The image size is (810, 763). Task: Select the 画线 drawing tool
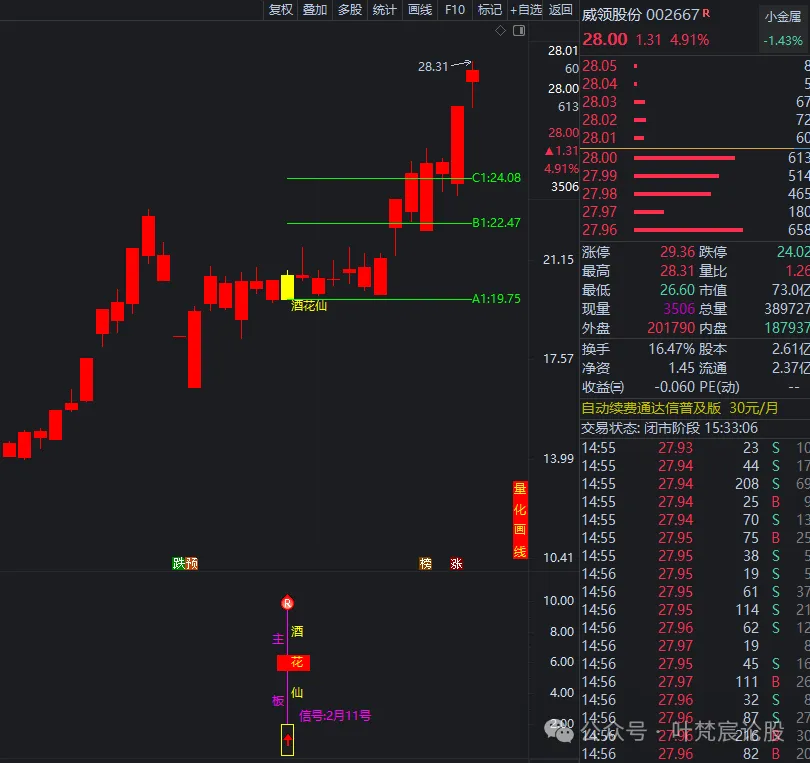pos(420,10)
